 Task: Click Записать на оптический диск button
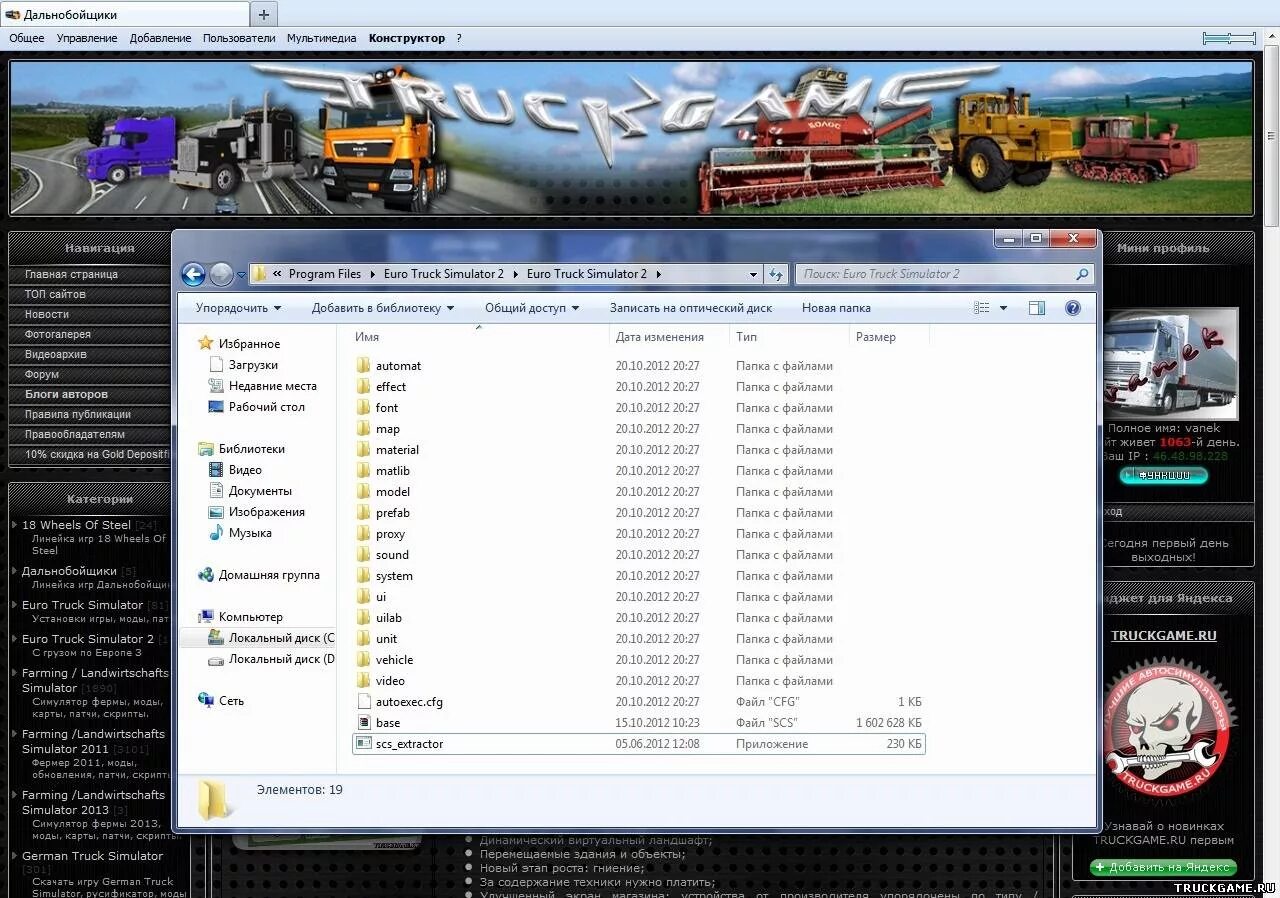point(691,308)
